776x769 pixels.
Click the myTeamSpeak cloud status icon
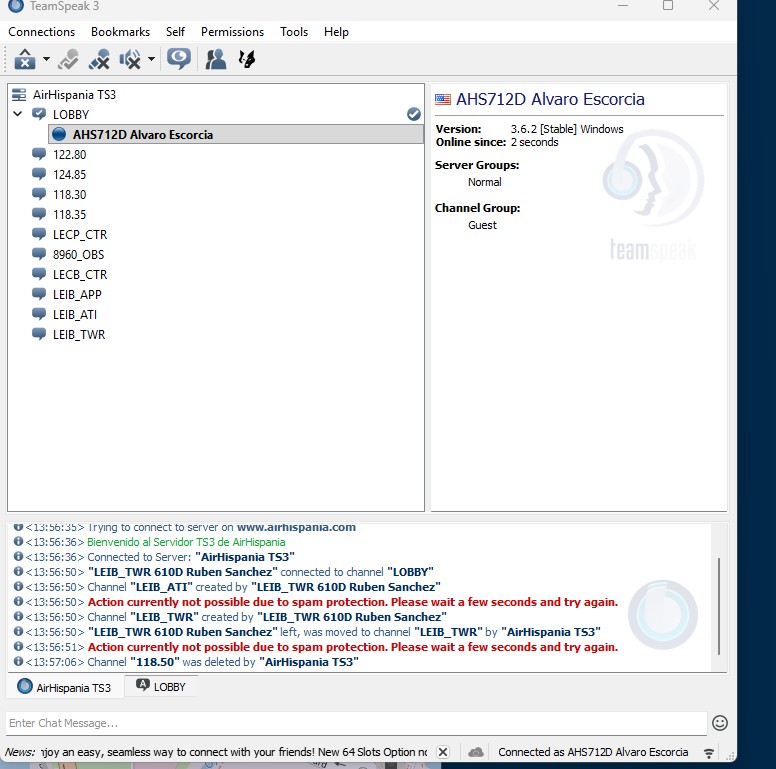click(x=476, y=752)
